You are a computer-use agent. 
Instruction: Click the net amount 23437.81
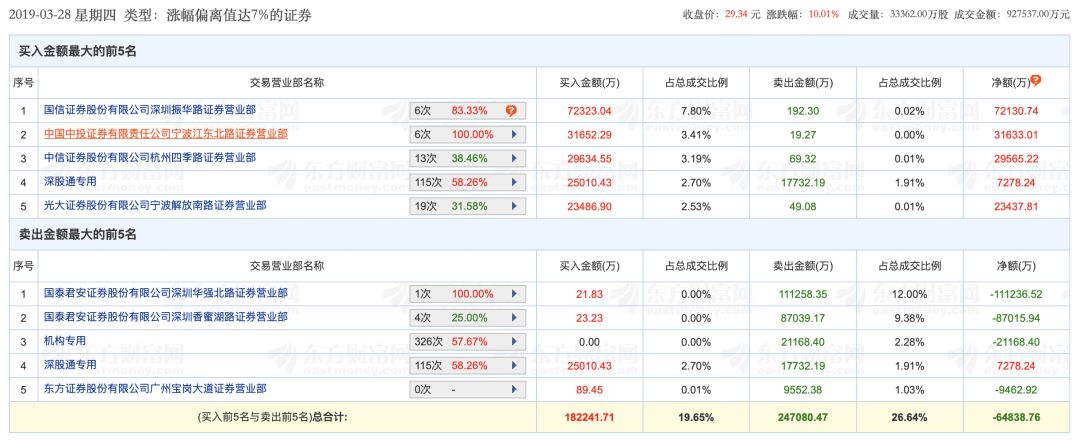pos(1016,206)
